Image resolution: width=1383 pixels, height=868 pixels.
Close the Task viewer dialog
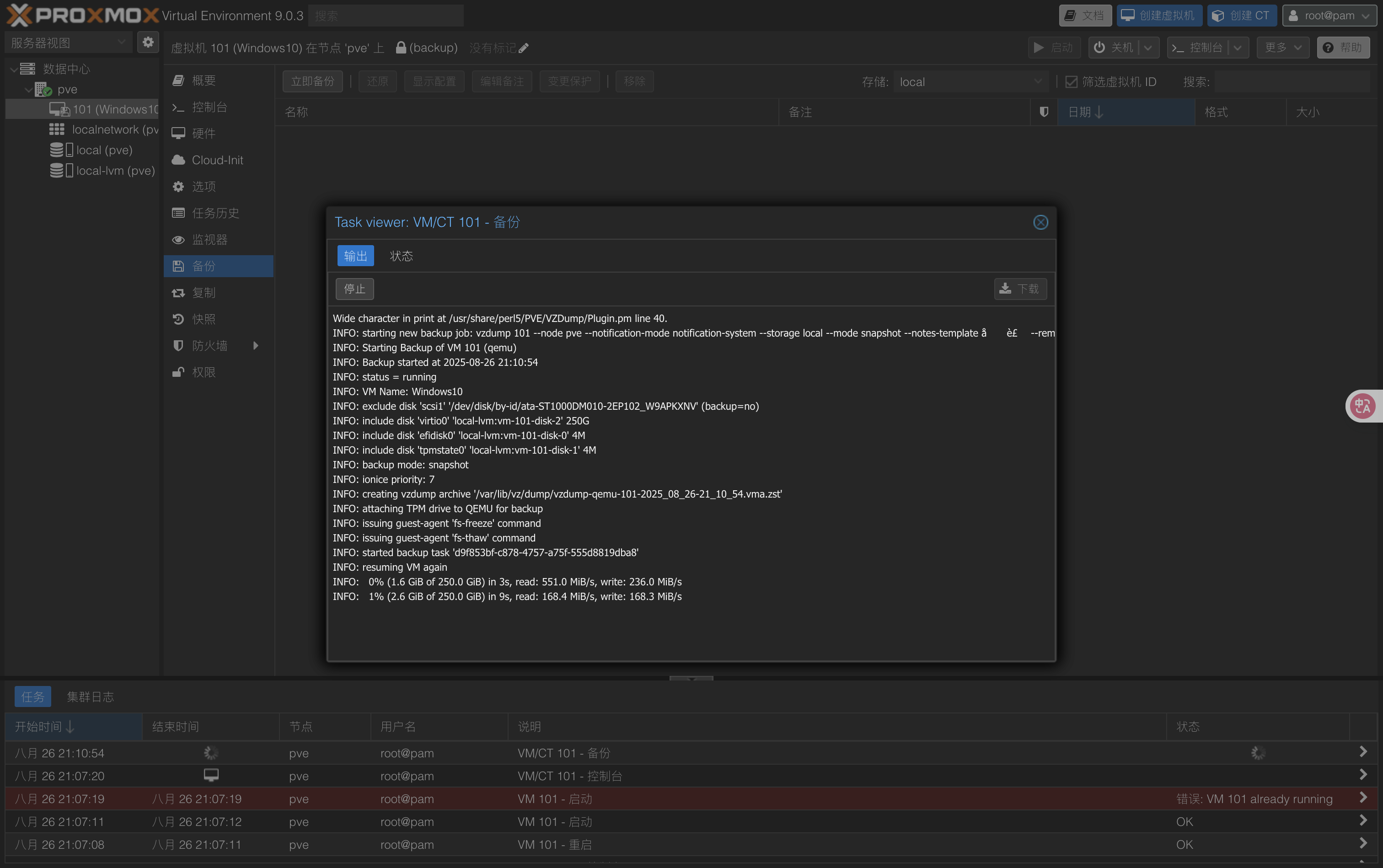1040,222
